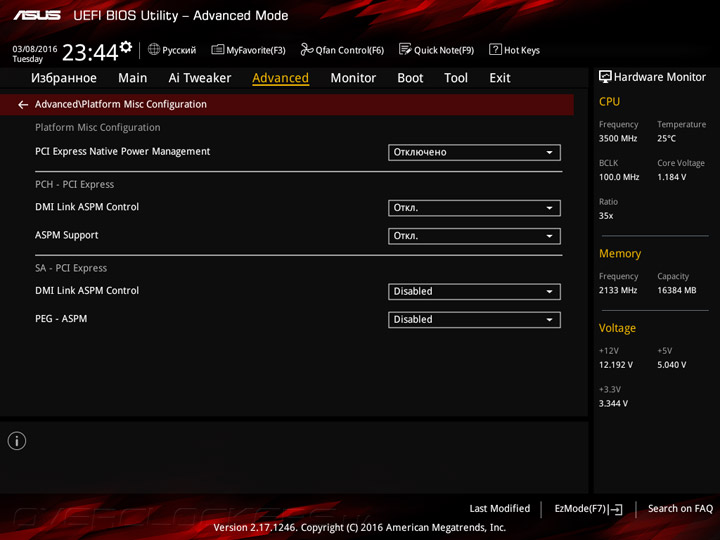Open the Tool tab

[456, 78]
